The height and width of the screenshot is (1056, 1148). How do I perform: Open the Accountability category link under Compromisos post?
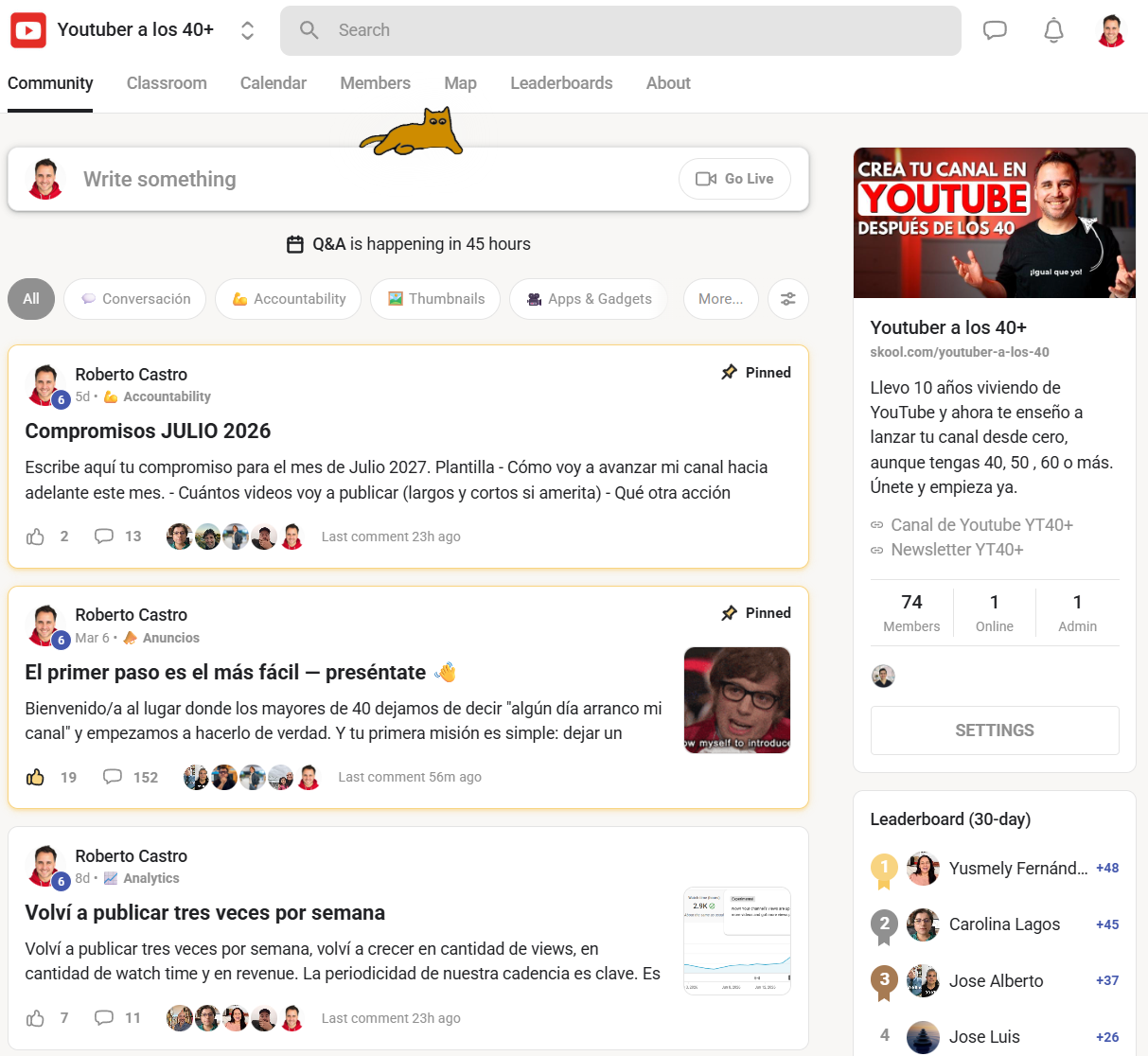(157, 397)
